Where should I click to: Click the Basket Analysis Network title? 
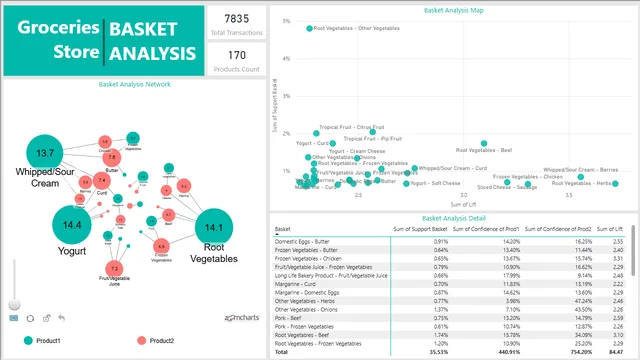pyautogui.click(x=135, y=84)
